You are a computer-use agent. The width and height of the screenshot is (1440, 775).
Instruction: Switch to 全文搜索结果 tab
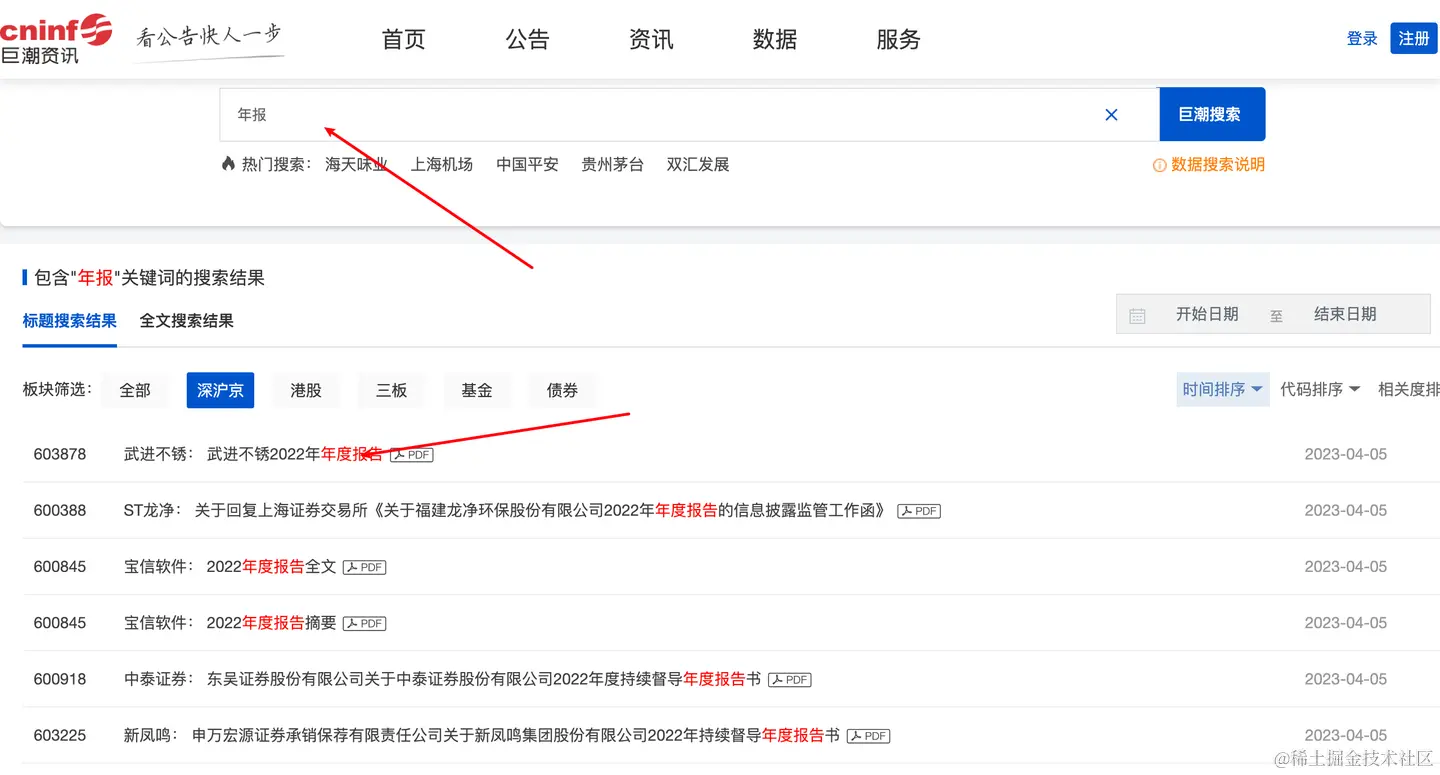pos(187,321)
